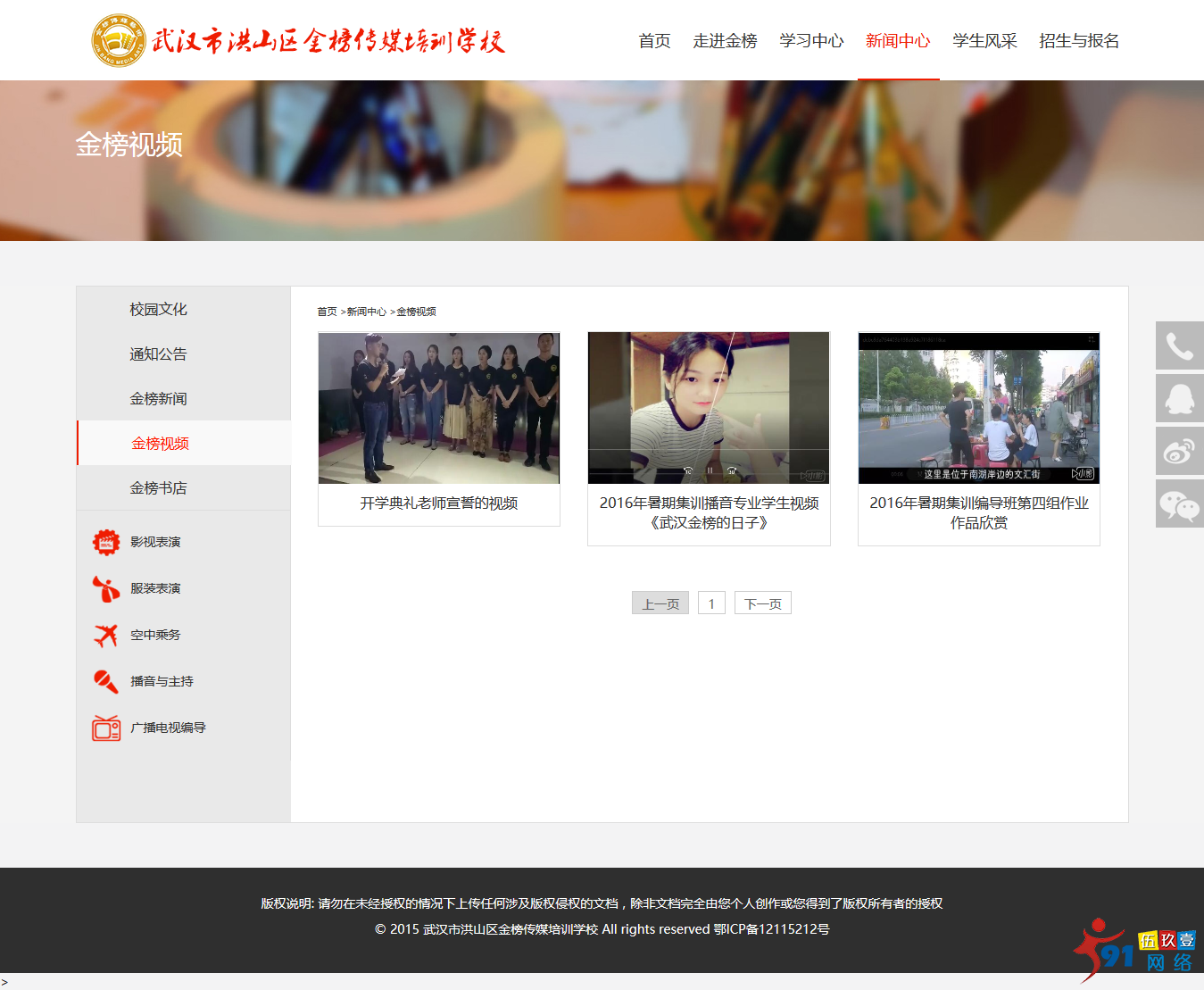
Task: Click the clapperboard icon beside 影视表演
Action: click(x=106, y=542)
